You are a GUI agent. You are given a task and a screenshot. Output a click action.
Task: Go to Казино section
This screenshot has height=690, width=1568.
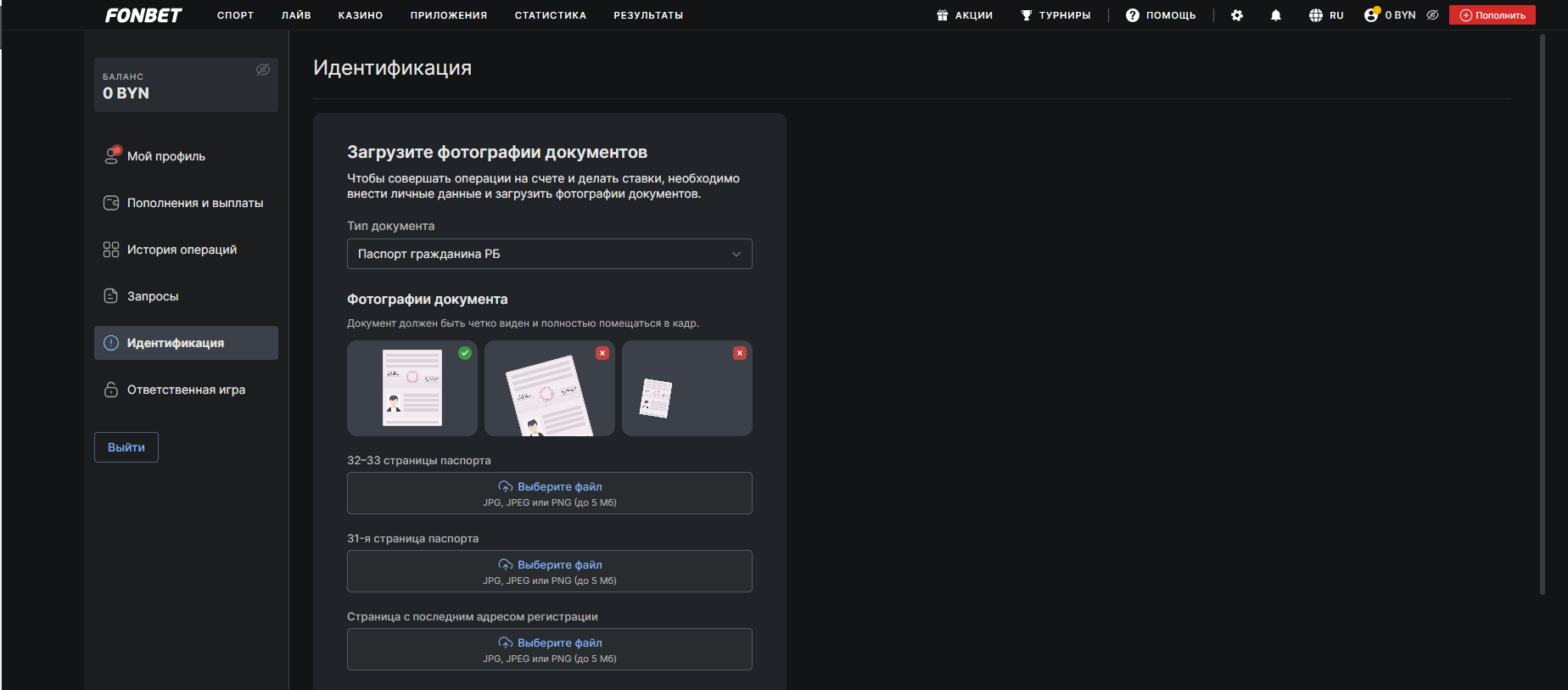coord(361,15)
